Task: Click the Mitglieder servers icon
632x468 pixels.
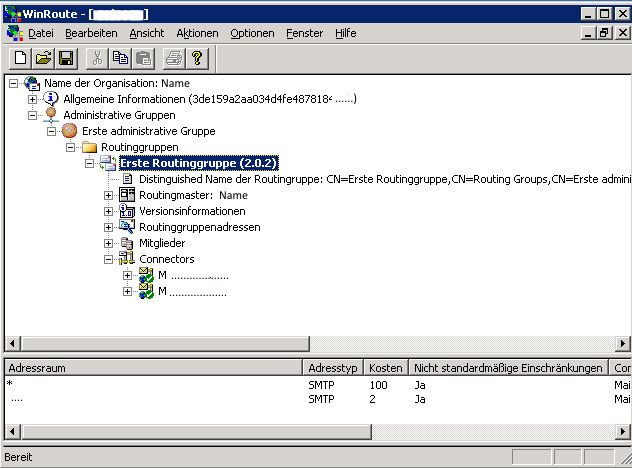Action: pyautogui.click(x=127, y=243)
